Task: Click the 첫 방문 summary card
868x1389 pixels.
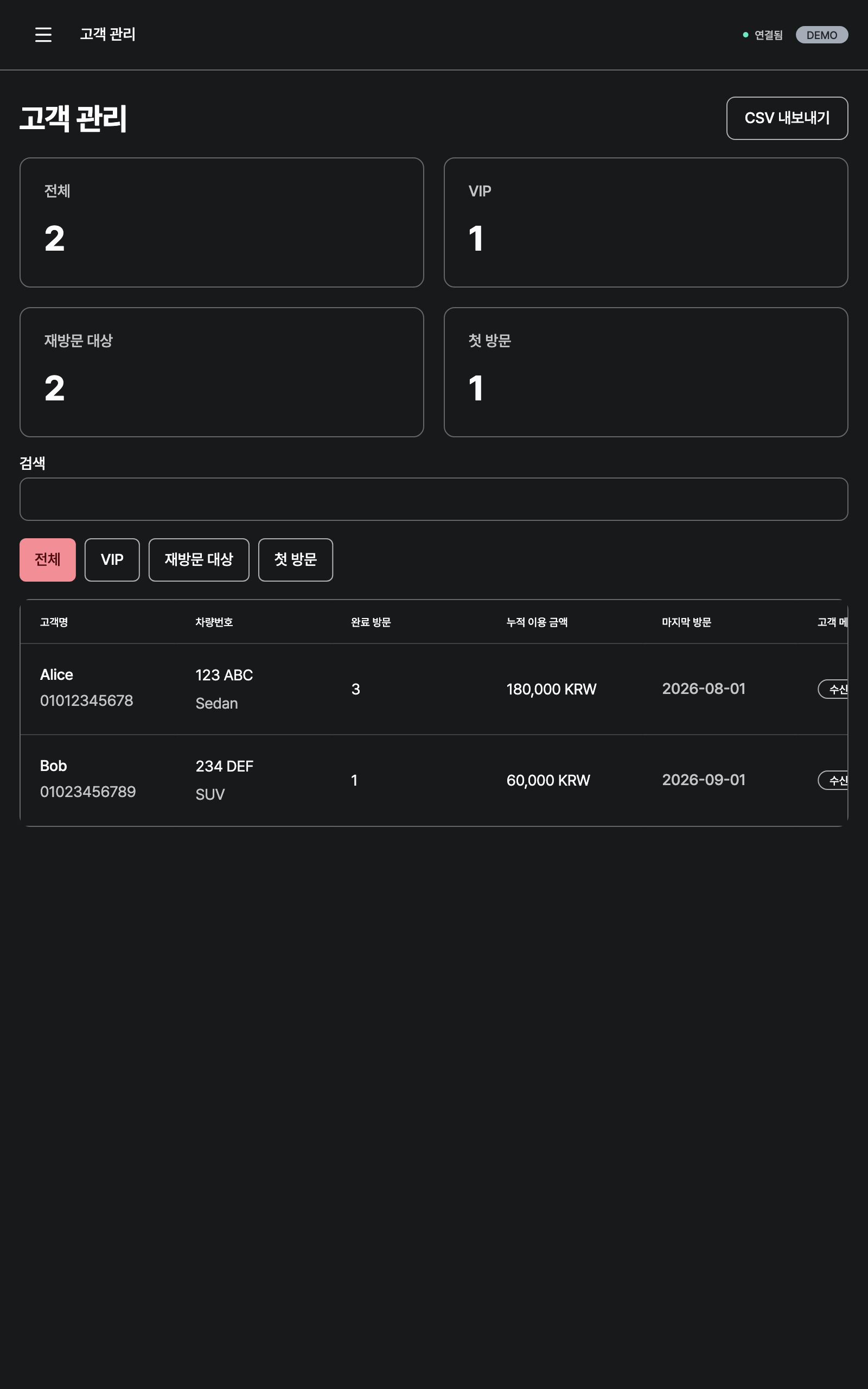Action: pos(646,372)
